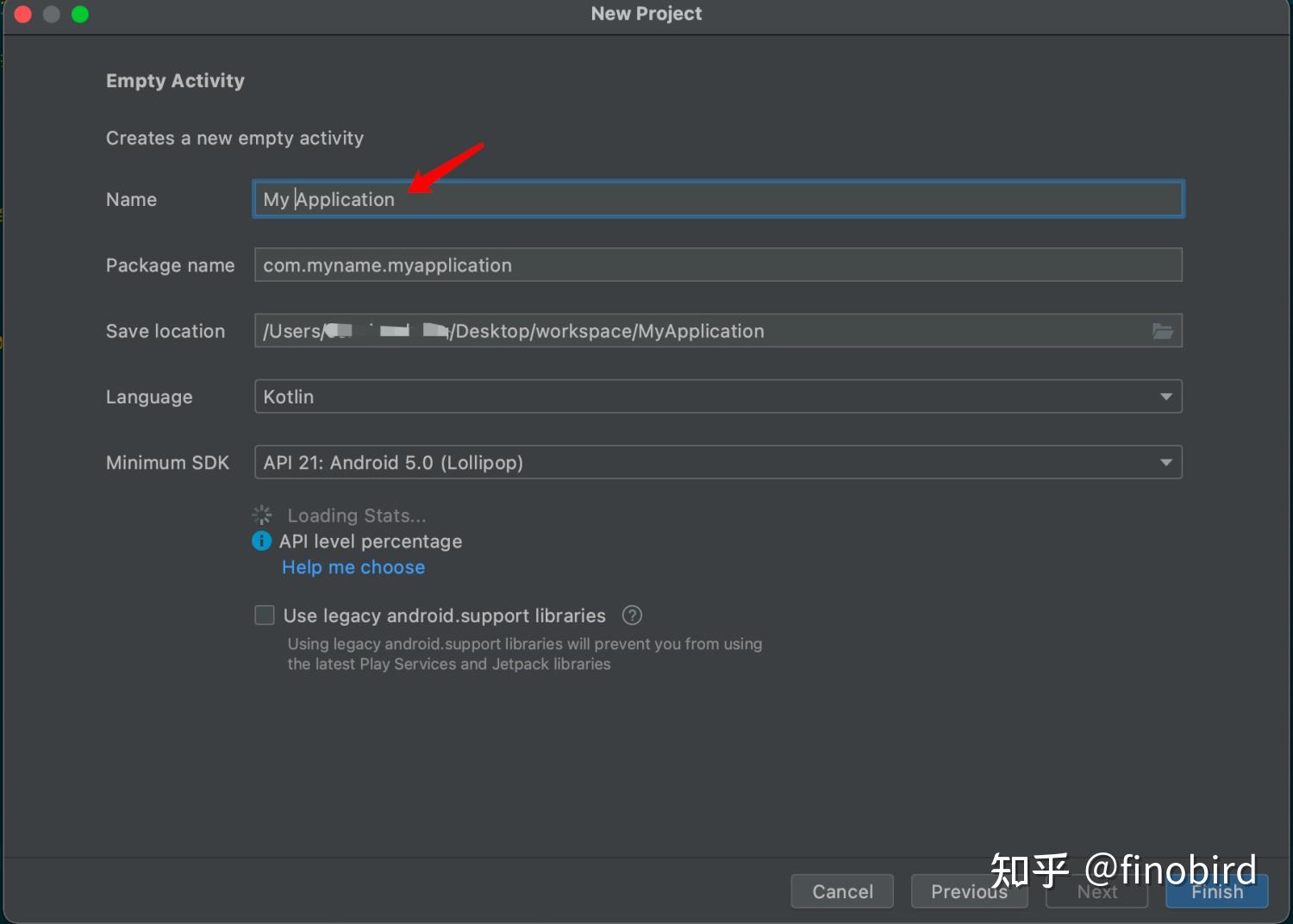Click the Empty Activity heading

coord(175,81)
